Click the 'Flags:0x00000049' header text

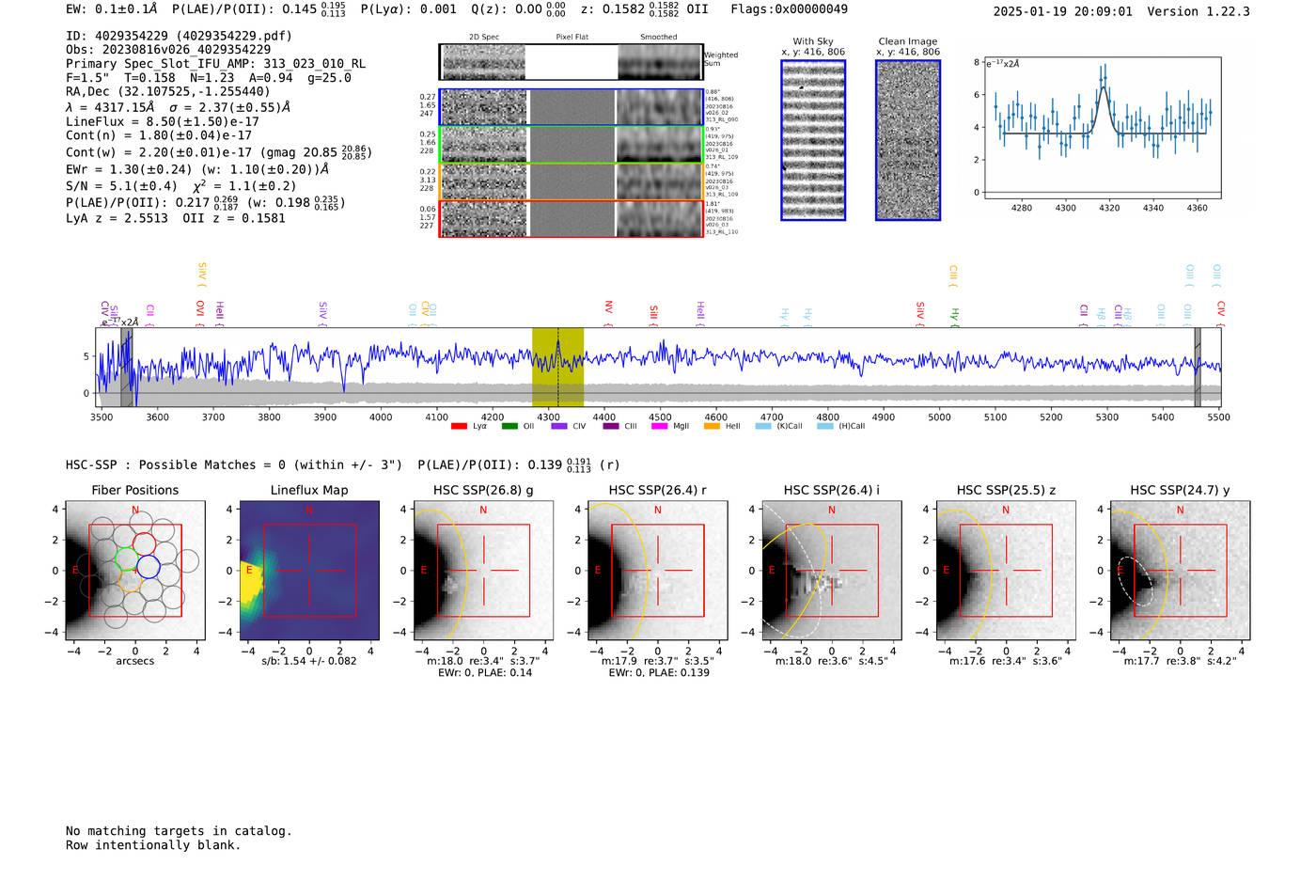tap(789, 9)
